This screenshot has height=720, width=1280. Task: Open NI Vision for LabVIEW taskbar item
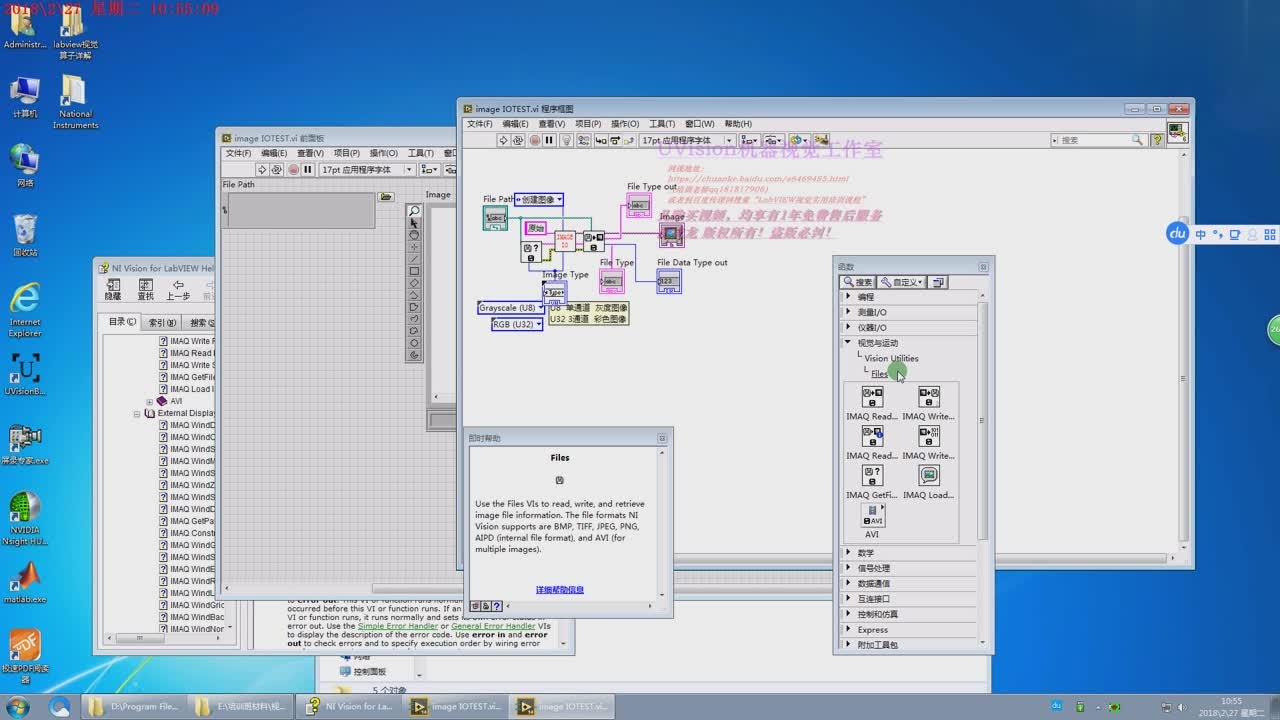351,706
